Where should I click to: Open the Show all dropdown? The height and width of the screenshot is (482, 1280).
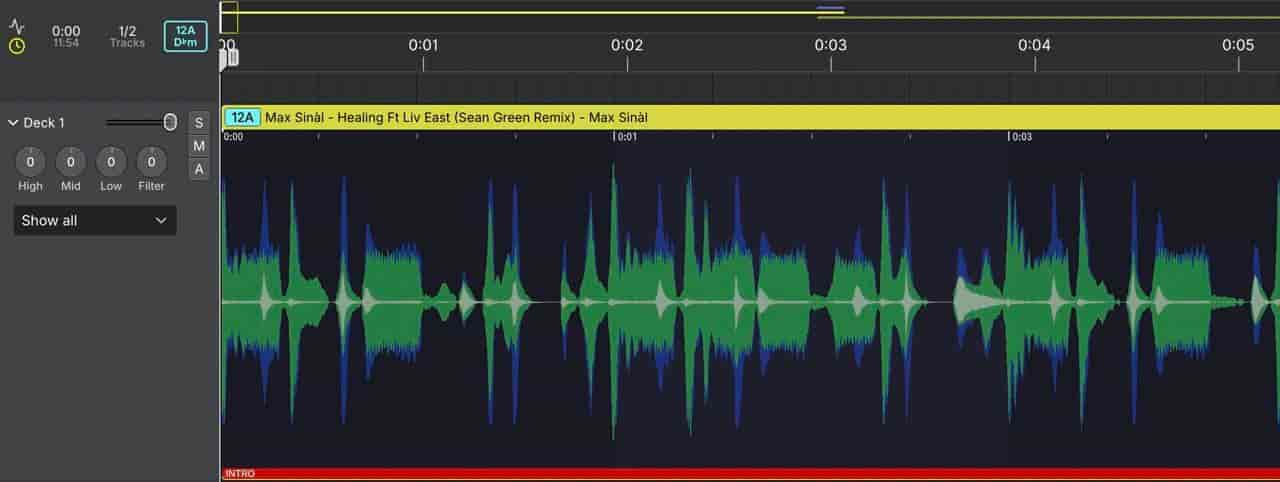tap(95, 220)
